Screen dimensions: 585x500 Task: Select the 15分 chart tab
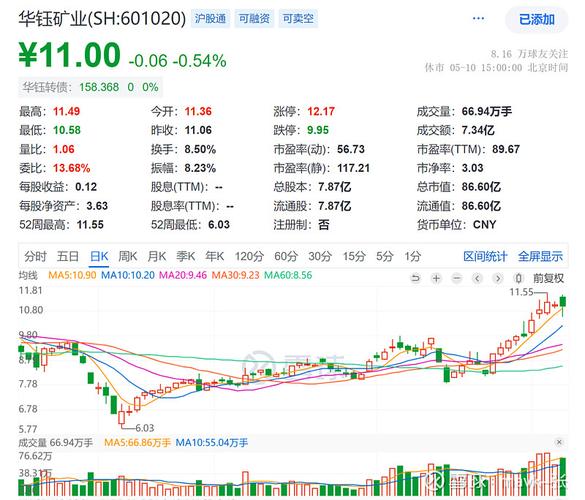354,256
